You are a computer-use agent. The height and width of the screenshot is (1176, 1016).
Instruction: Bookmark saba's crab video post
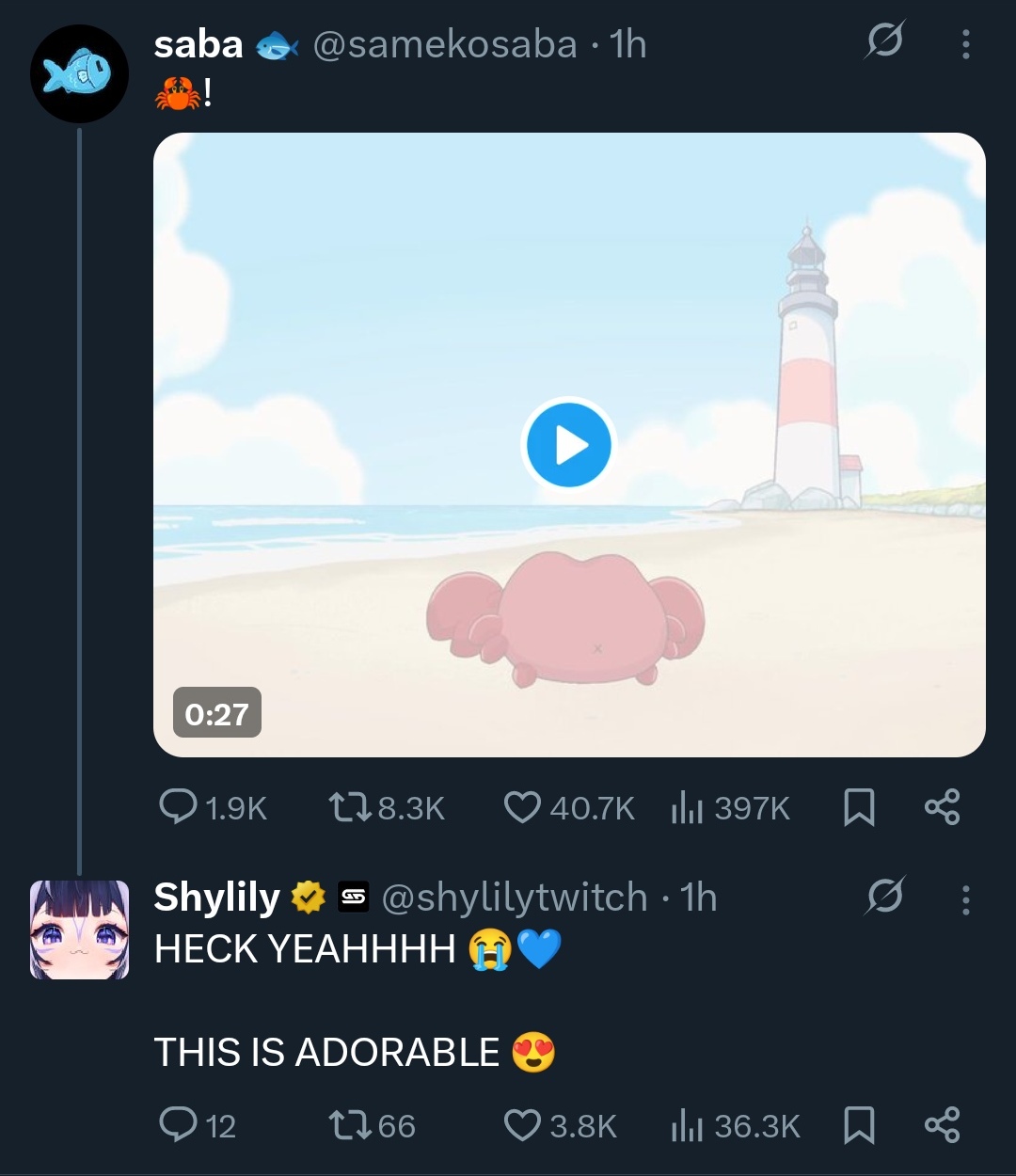tap(859, 807)
